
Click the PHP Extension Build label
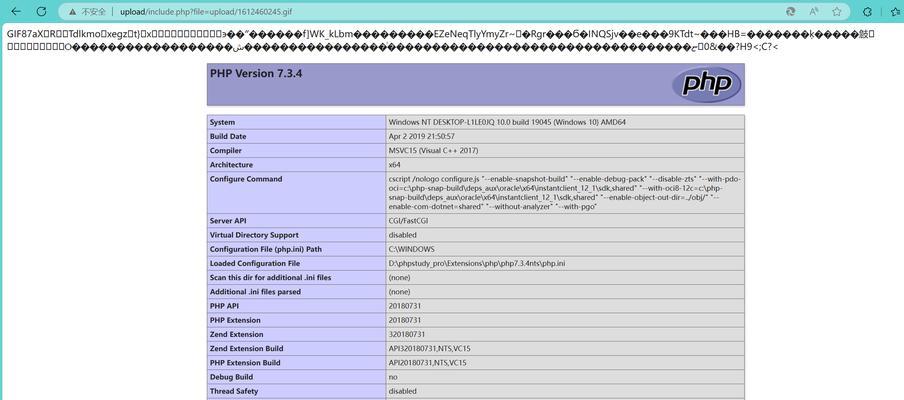(x=245, y=363)
